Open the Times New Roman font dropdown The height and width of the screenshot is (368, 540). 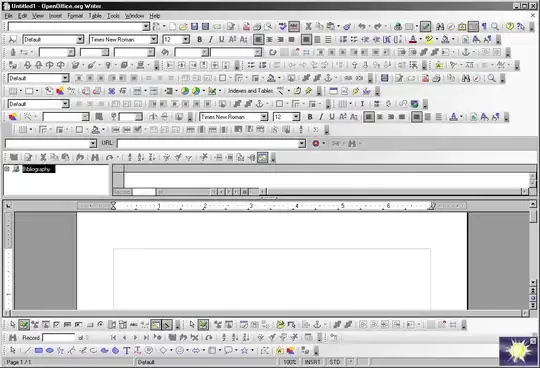pyautogui.click(x=154, y=40)
